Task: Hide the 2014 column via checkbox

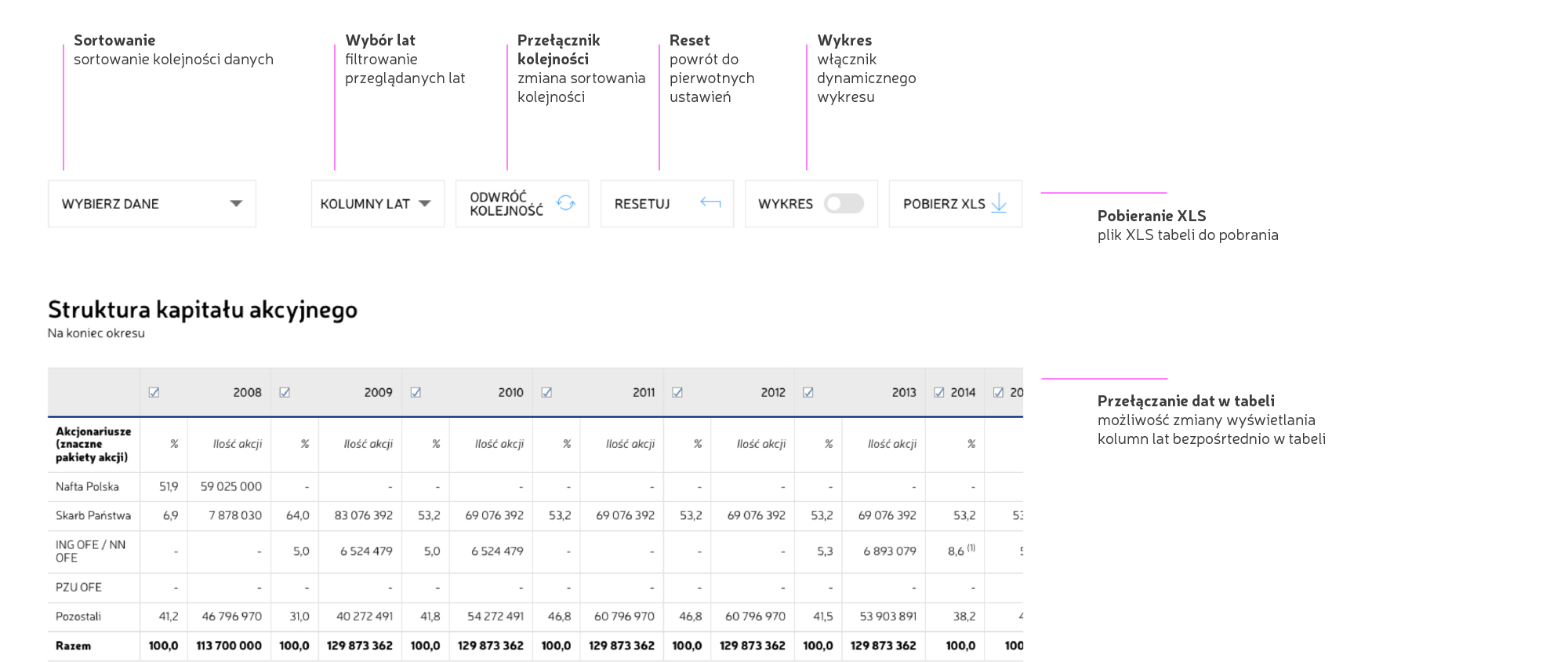Action: coord(939,392)
